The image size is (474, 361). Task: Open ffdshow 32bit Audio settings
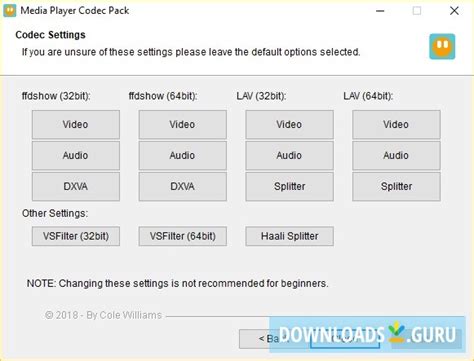pyautogui.click(x=76, y=155)
